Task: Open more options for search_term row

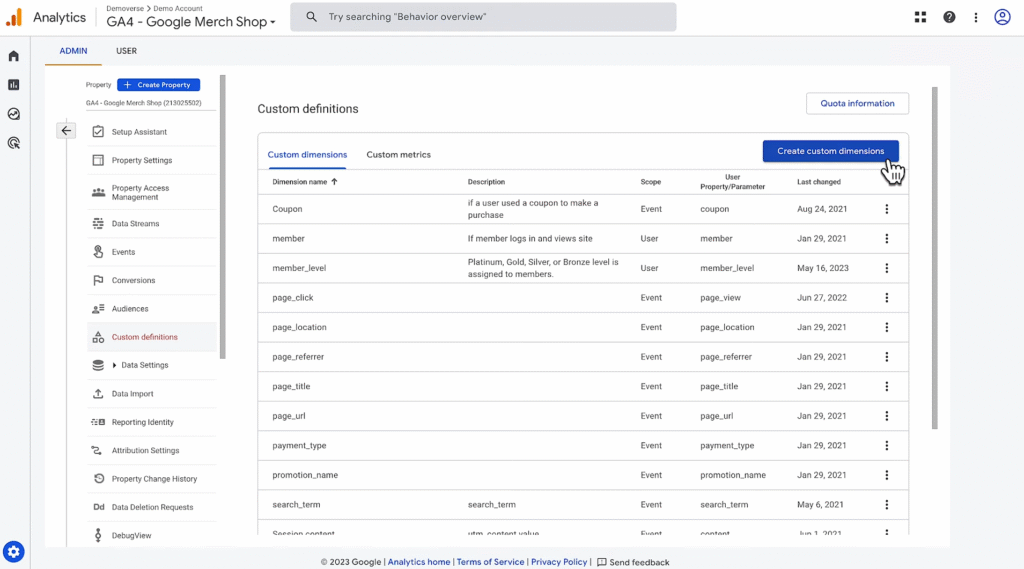Action: coord(886,504)
